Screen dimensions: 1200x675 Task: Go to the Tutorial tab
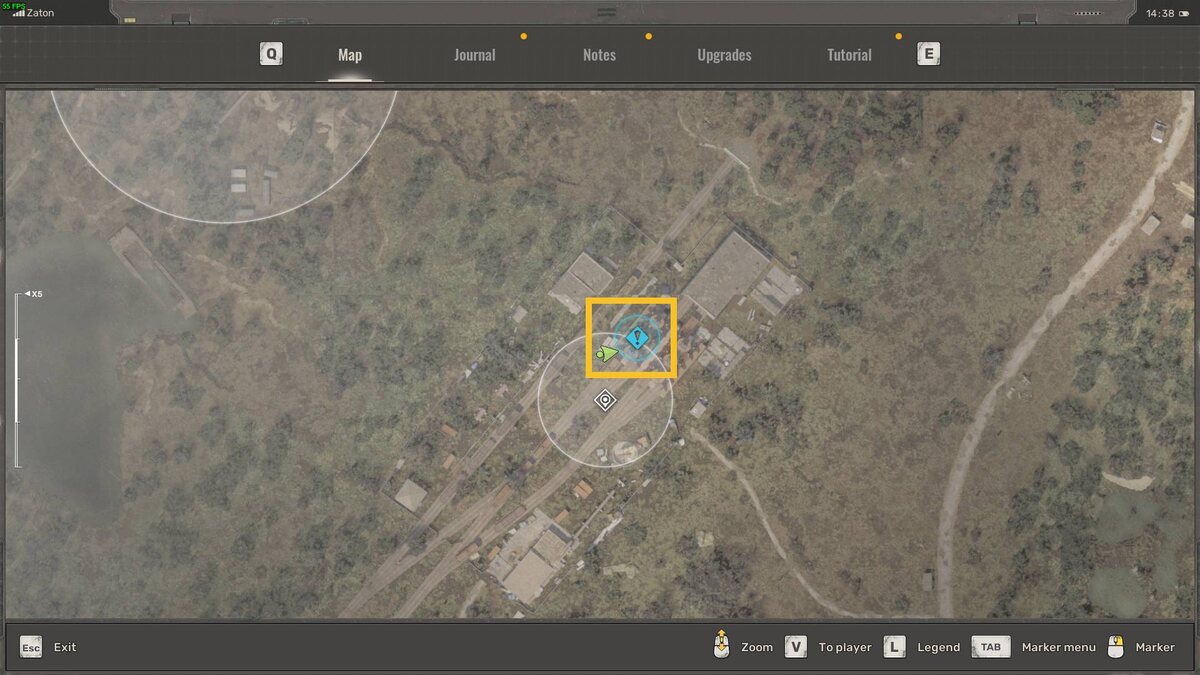[x=849, y=55]
